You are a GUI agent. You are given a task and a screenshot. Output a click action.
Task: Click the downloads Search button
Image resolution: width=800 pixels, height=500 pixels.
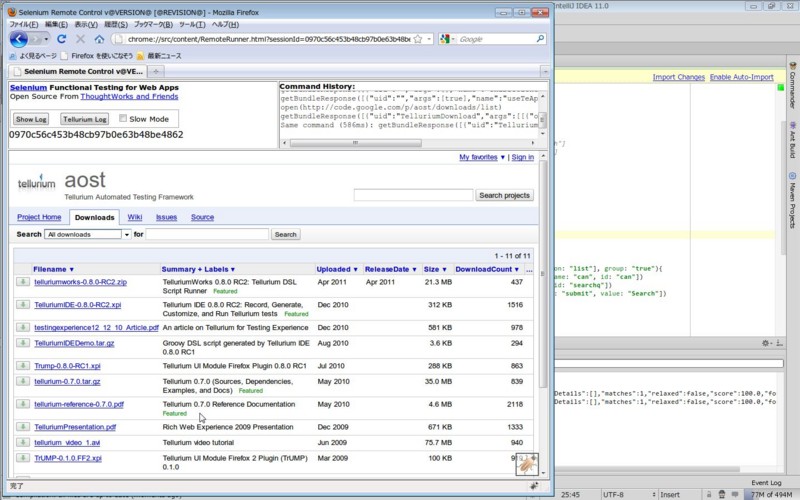coord(286,234)
